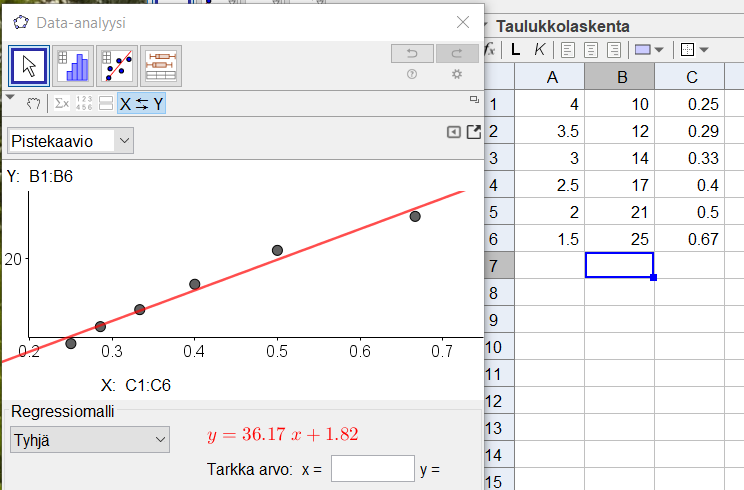Select Two Variable Regression Analysis tool
744x490 pixels.
(117, 66)
